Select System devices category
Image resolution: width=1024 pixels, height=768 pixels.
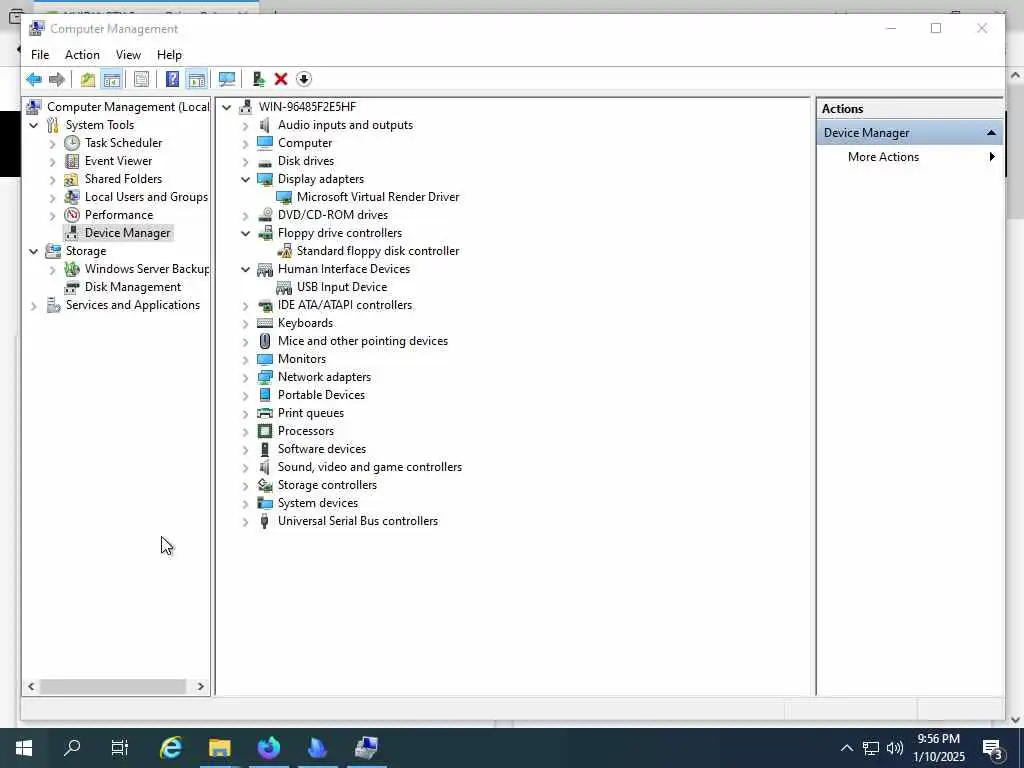click(x=318, y=503)
